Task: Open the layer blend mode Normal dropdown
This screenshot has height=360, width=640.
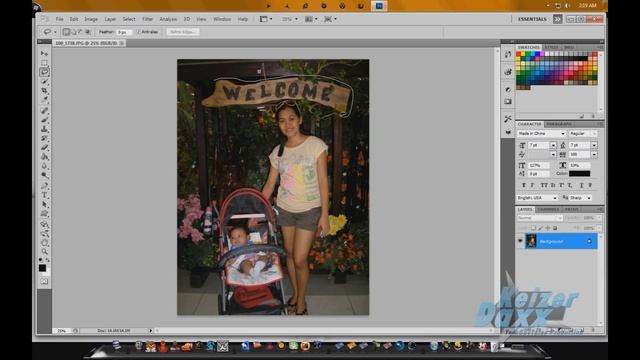Action: pos(540,218)
